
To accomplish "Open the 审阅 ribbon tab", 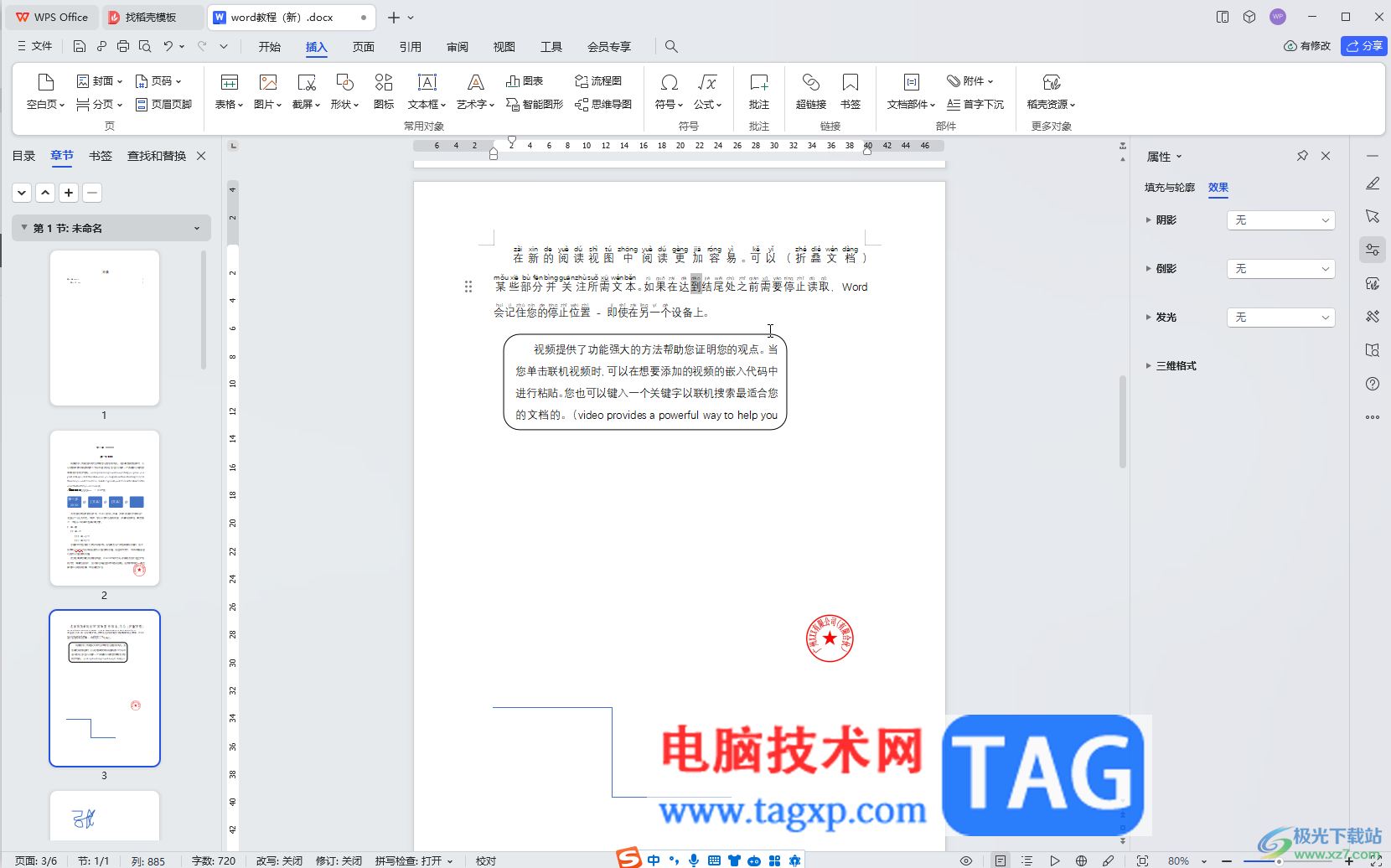I will (458, 47).
